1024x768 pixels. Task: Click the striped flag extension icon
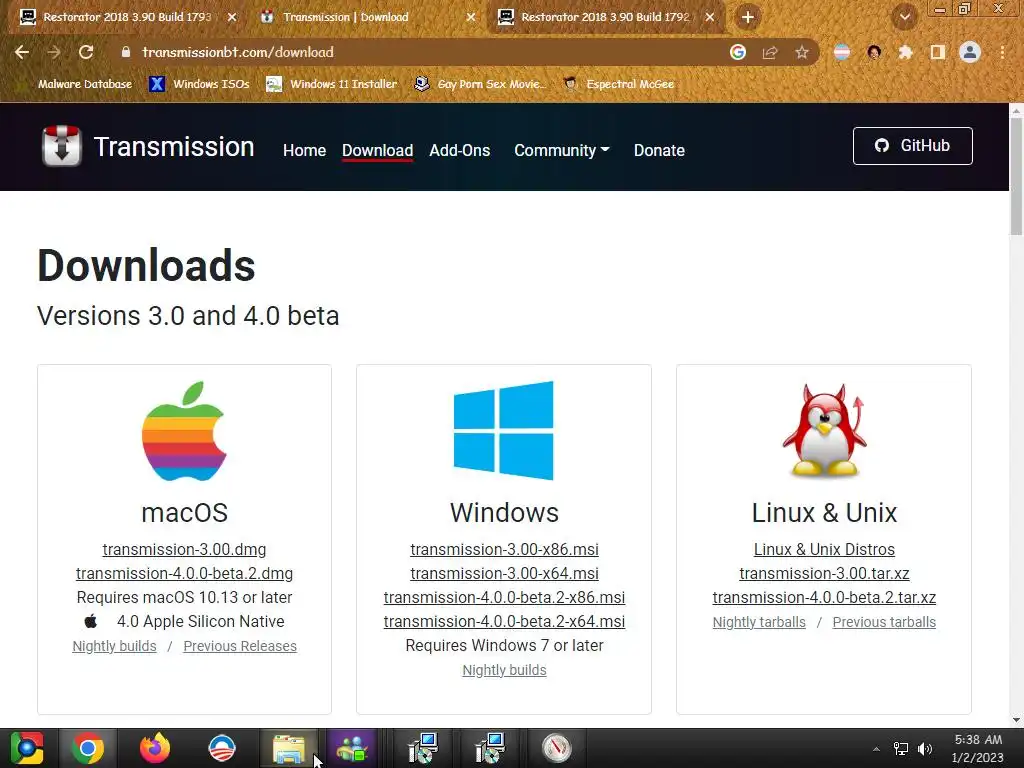coord(842,52)
